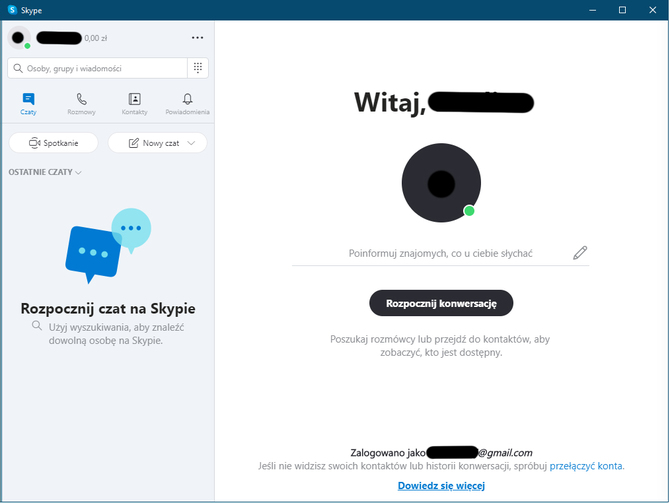670x503 pixels.
Task: Open the Dowiedz się więcej link
Action: coord(441,485)
